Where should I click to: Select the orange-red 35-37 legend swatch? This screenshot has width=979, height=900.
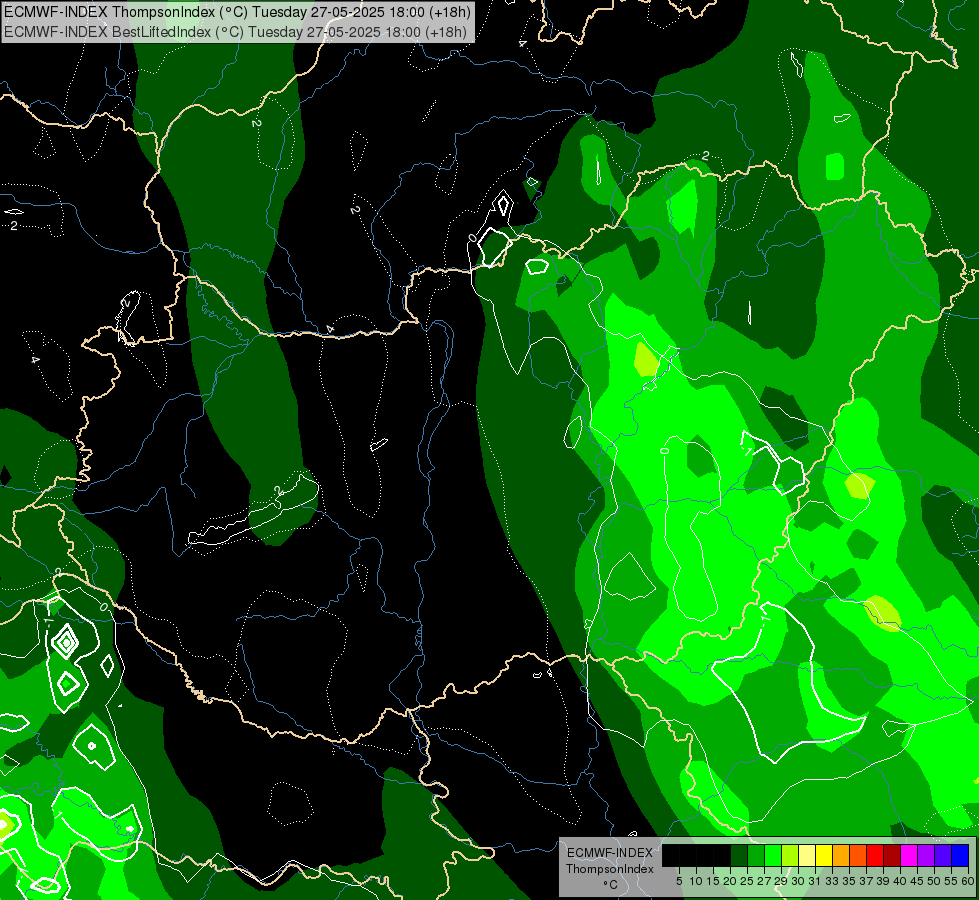(858, 855)
